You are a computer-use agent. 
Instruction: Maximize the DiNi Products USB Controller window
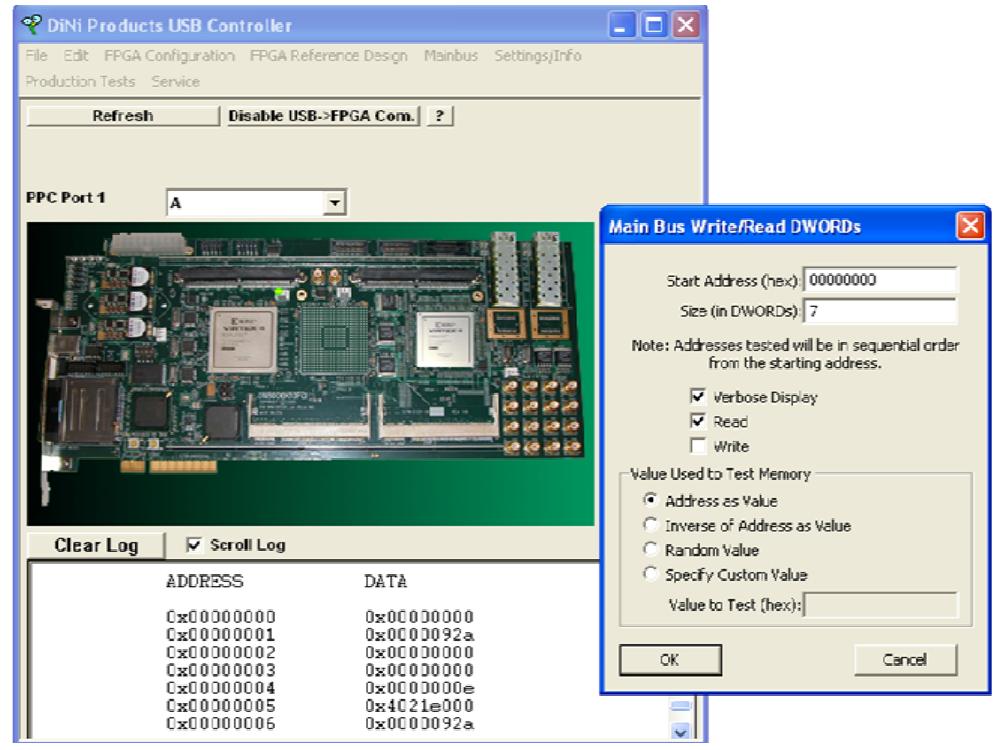coord(653,26)
